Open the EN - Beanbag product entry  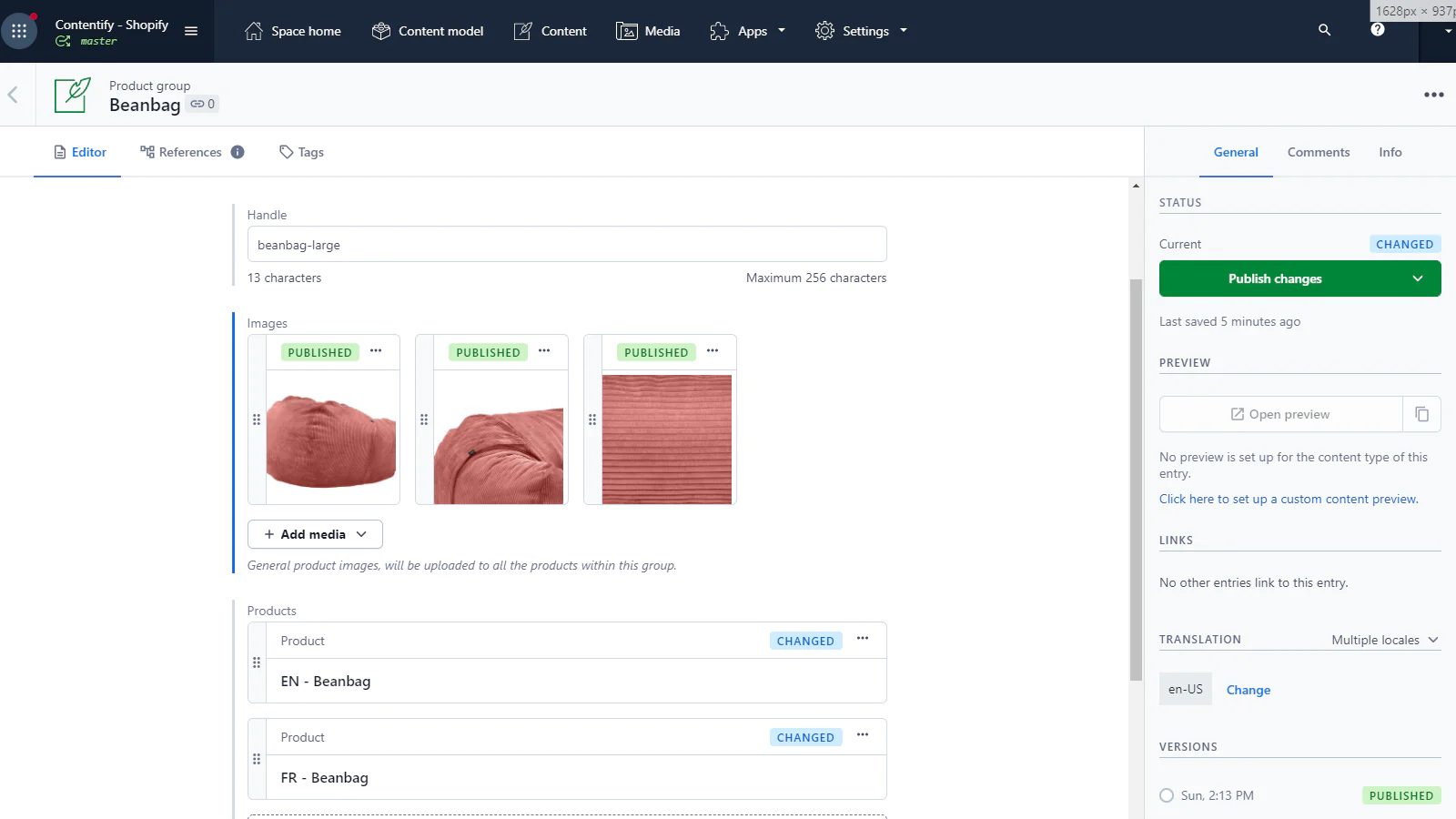pyautogui.click(x=576, y=682)
